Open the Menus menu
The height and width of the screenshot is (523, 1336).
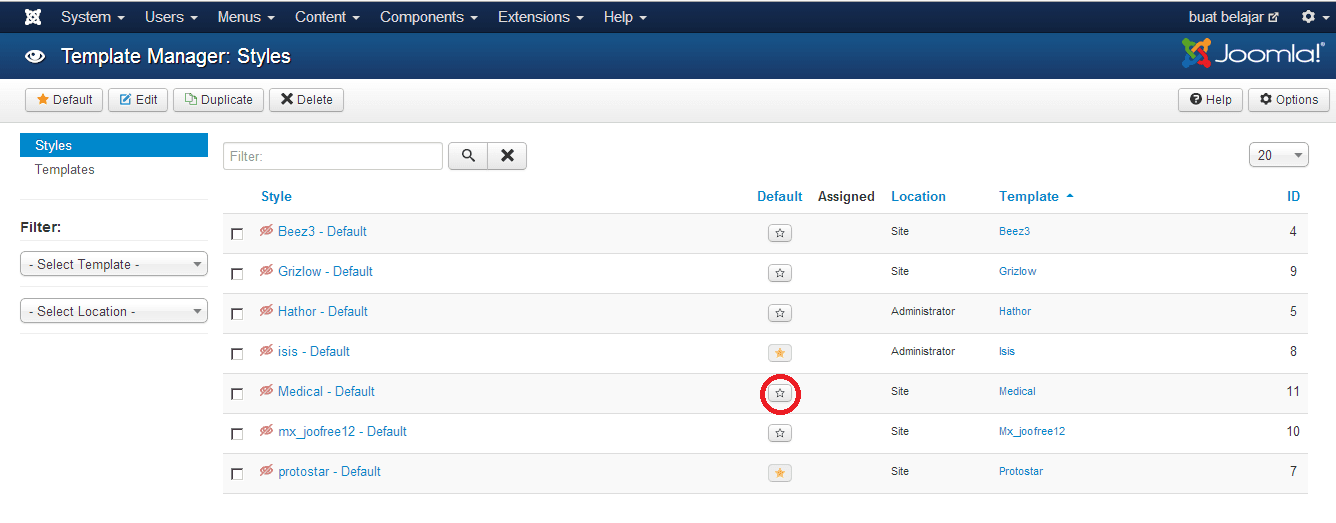click(245, 17)
